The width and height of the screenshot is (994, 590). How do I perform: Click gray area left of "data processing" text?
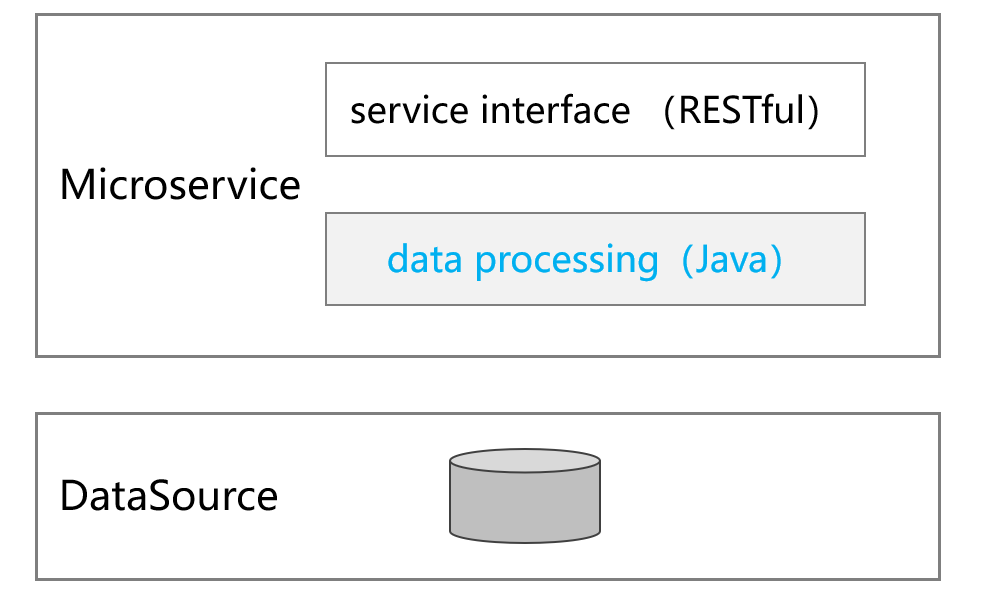355,259
